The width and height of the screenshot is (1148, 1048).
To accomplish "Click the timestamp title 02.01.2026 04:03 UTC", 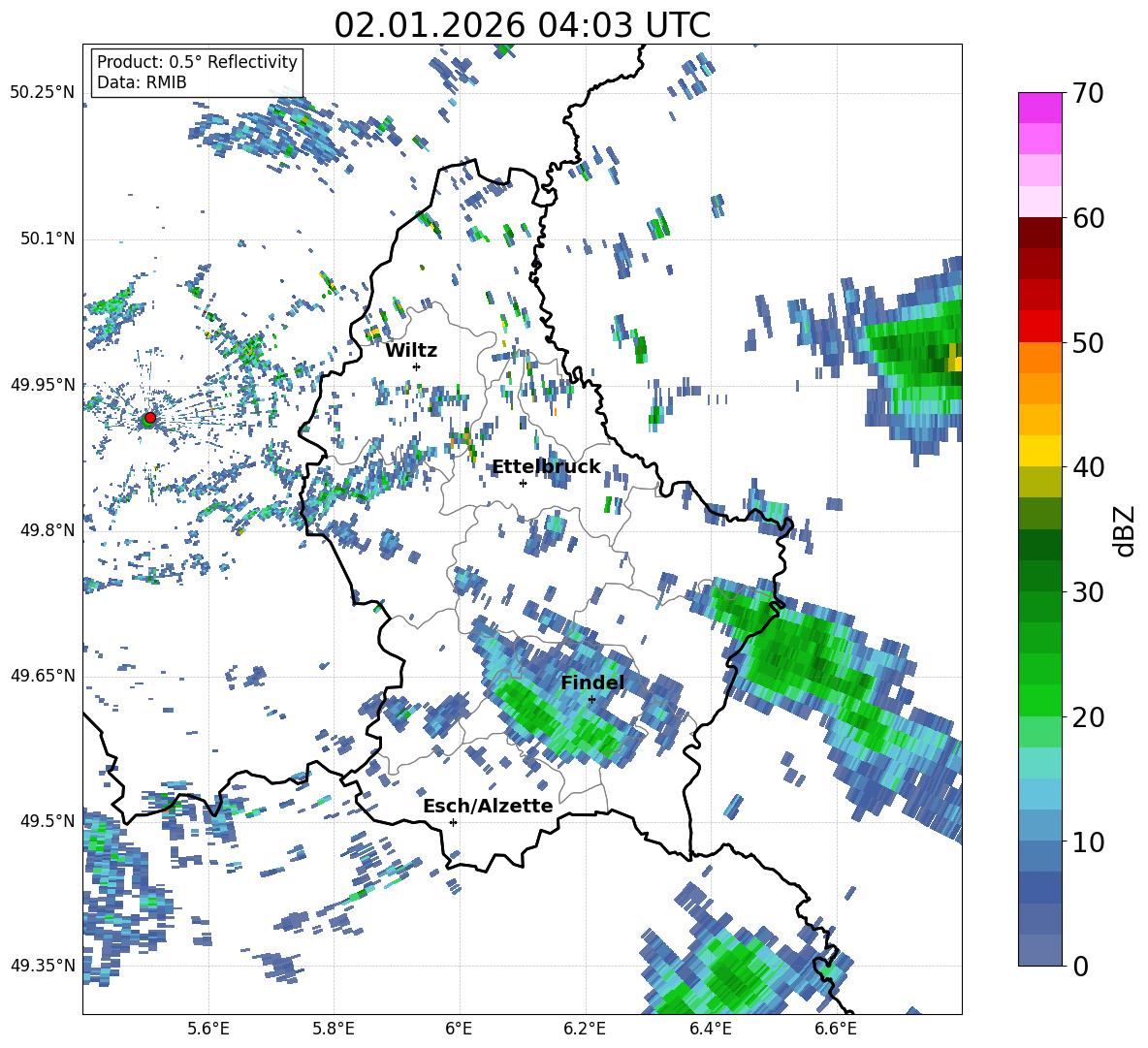I will point(522,25).
